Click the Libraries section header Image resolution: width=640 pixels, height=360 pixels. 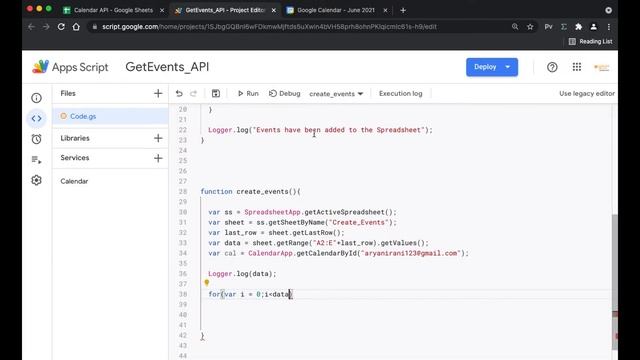click(75, 138)
